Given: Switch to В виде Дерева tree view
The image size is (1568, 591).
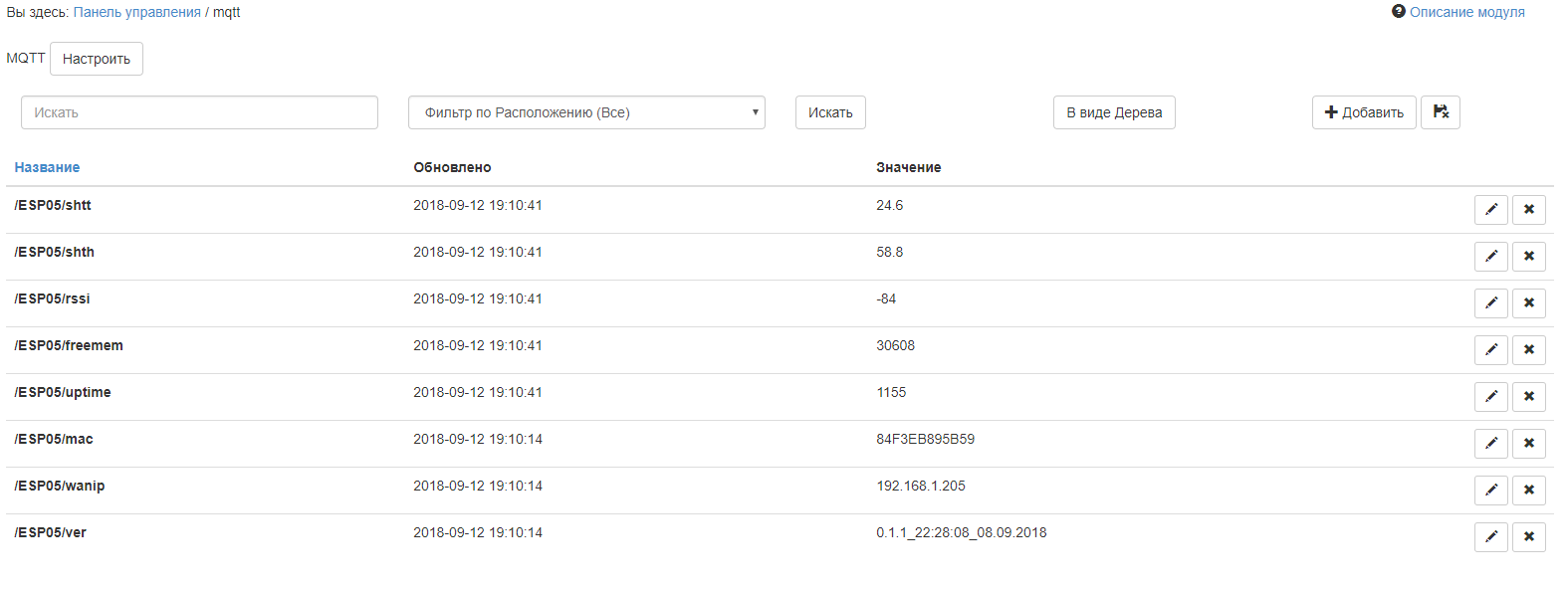Looking at the screenshot, I should [1114, 112].
